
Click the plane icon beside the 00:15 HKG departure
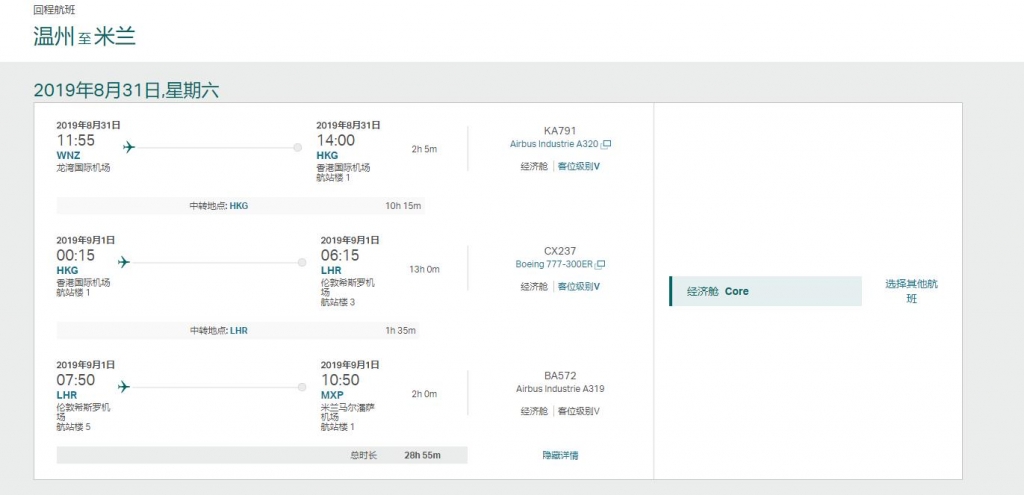124,262
